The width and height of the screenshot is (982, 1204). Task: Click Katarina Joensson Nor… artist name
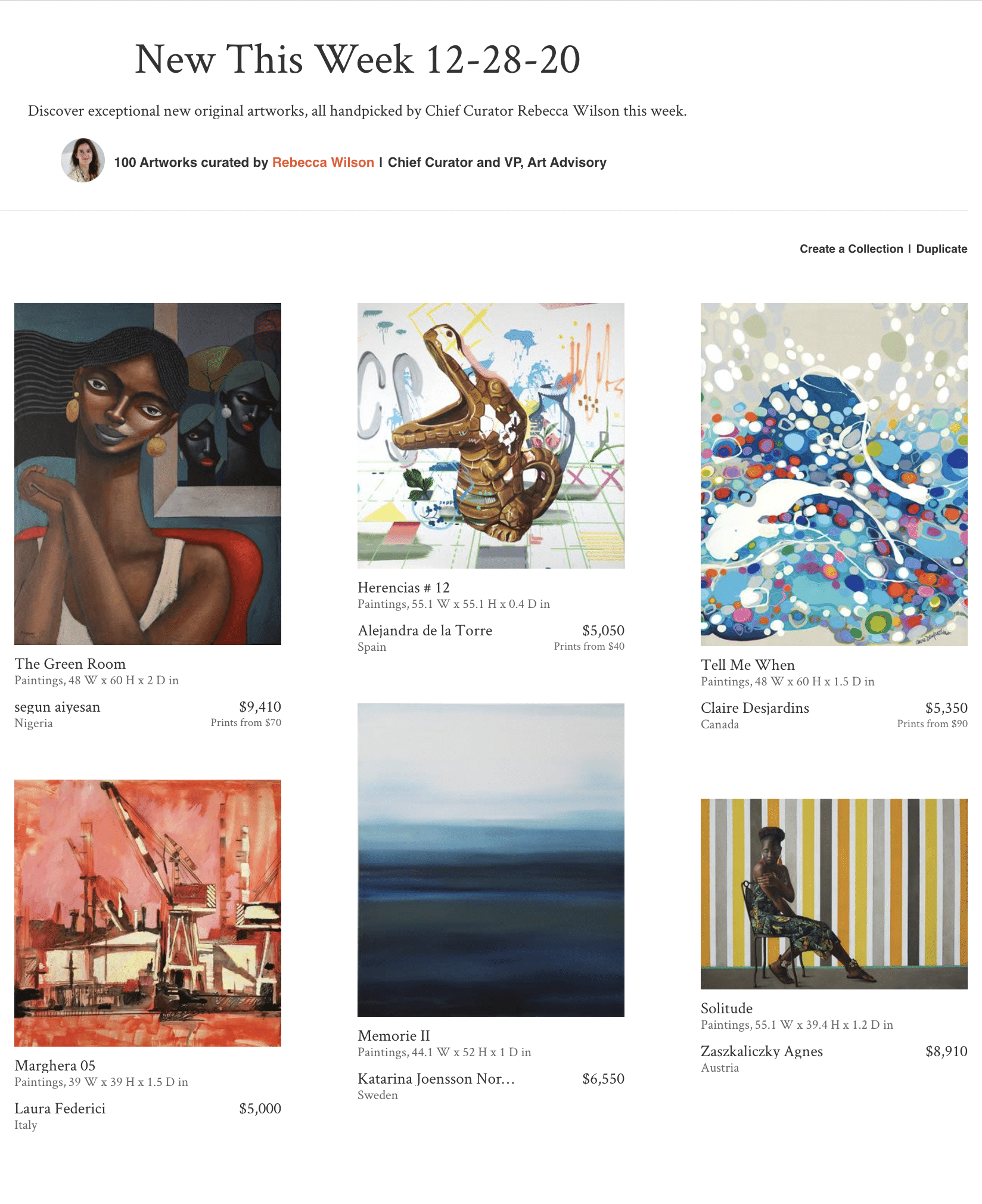(436, 1079)
